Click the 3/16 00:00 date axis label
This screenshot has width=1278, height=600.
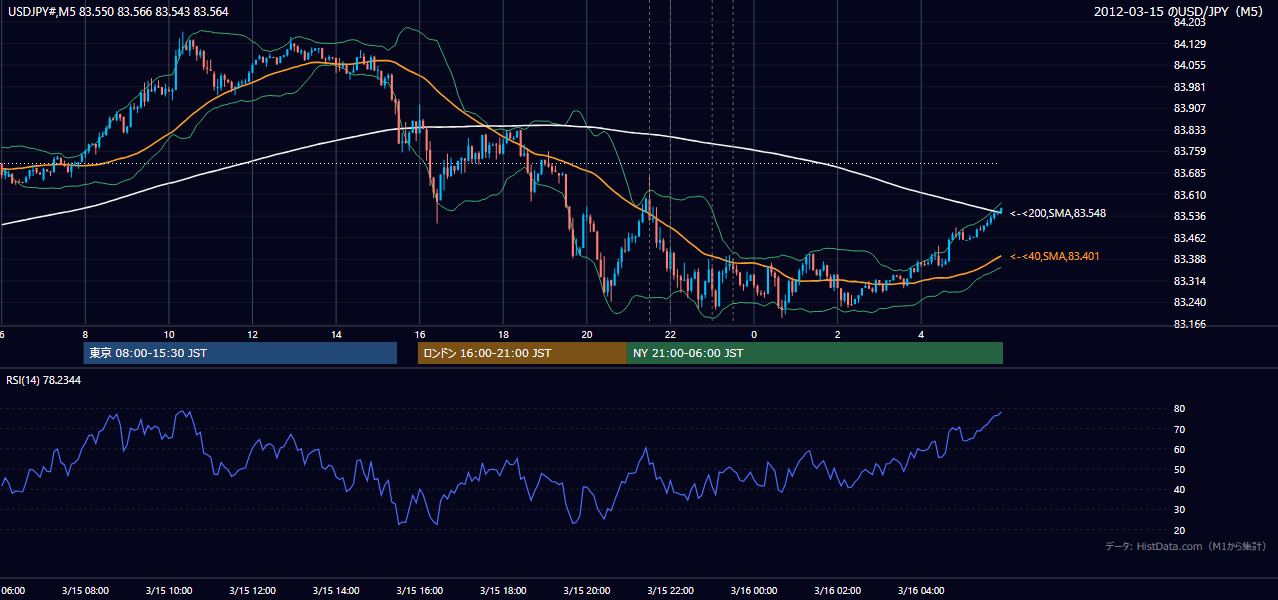click(x=754, y=591)
